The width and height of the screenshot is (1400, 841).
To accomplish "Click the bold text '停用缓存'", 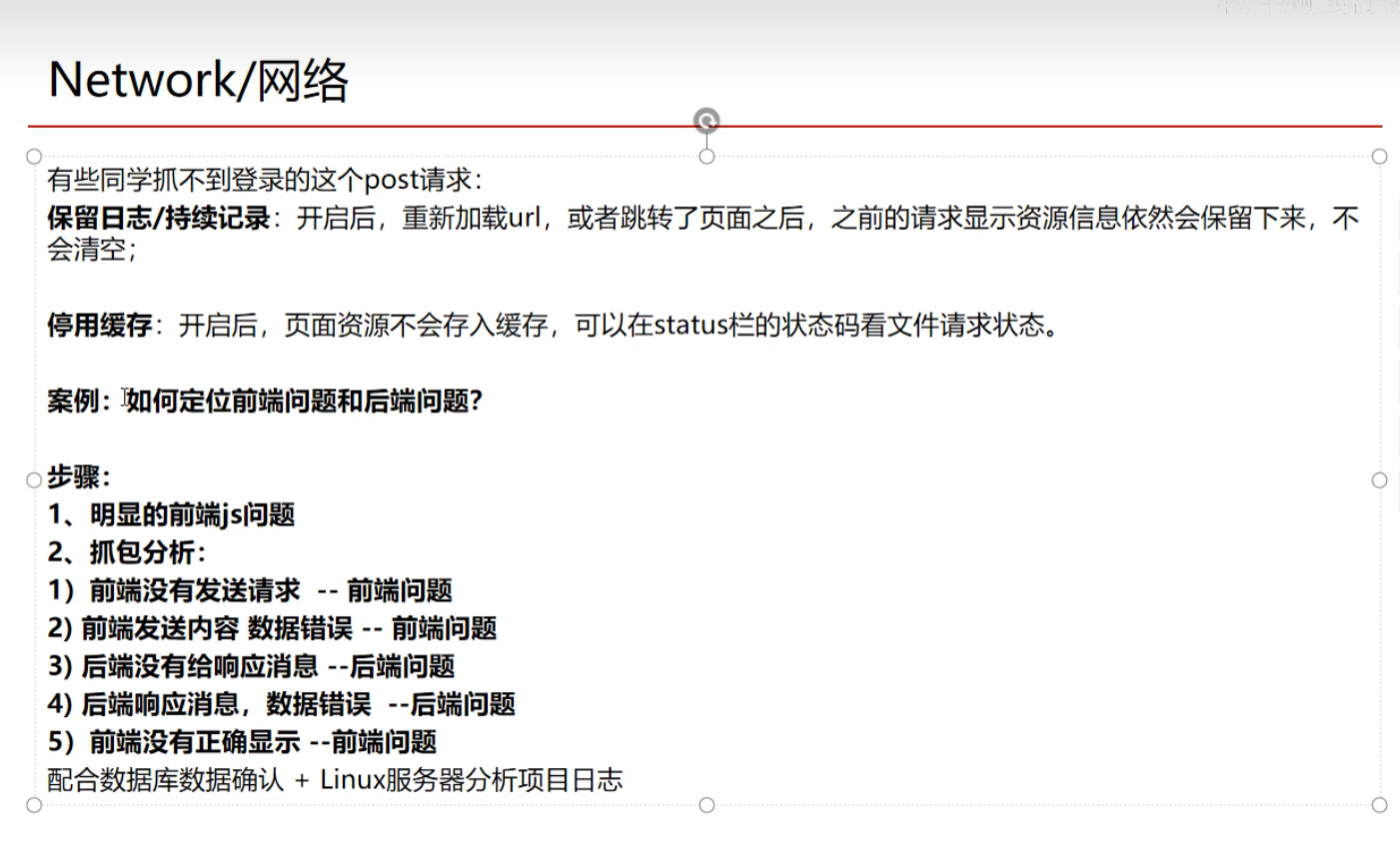I will pos(99,326).
